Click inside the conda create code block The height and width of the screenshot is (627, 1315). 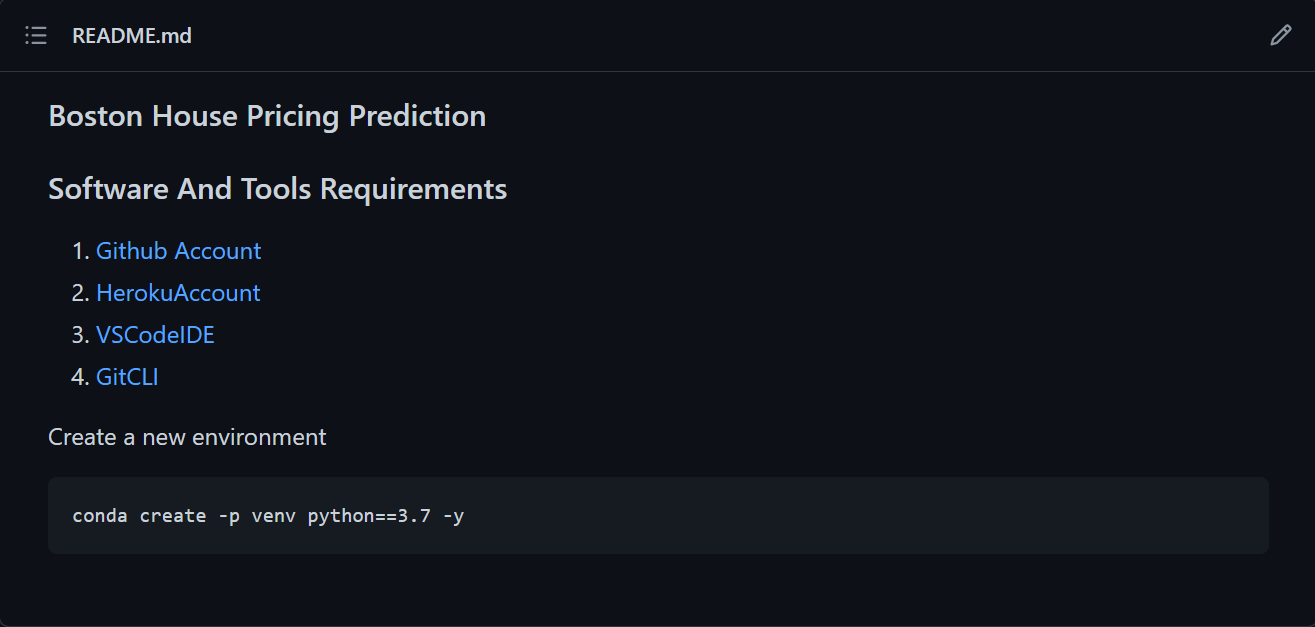click(x=658, y=516)
